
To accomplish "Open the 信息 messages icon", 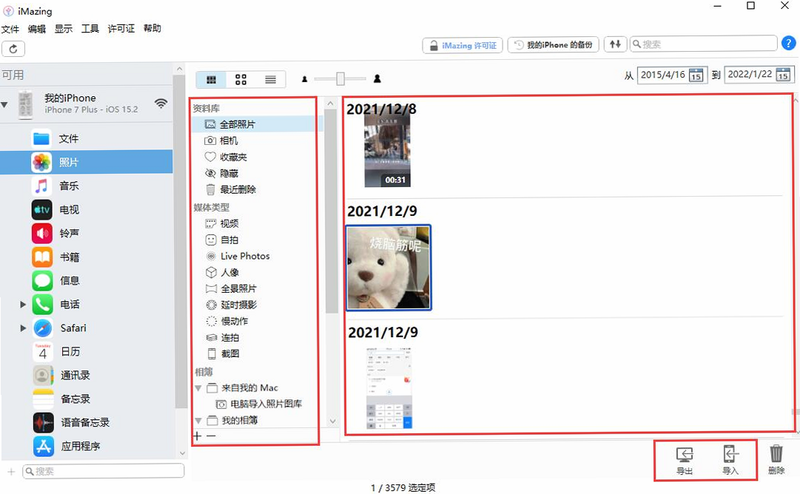I will 42,280.
